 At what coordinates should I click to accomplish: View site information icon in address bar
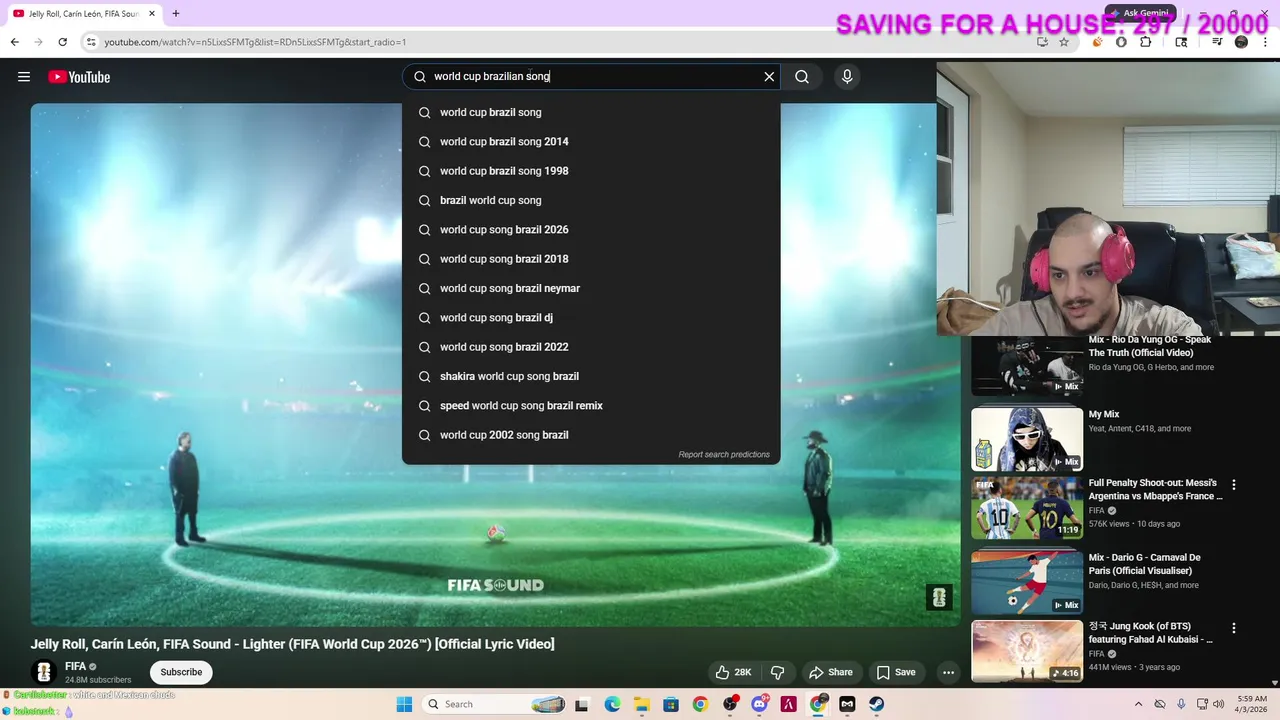coord(91,42)
